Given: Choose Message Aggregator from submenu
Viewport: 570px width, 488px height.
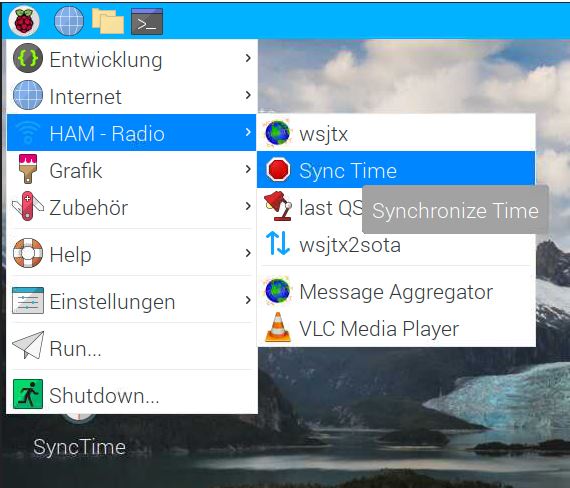Looking at the screenshot, I should [396, 291].
